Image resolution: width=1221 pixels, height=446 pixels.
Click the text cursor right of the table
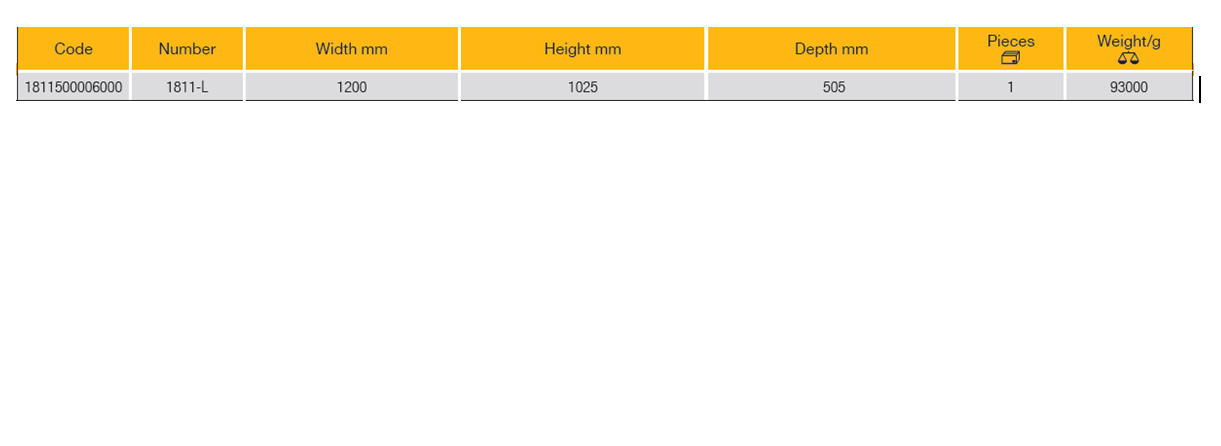[x=1199, y=89]
